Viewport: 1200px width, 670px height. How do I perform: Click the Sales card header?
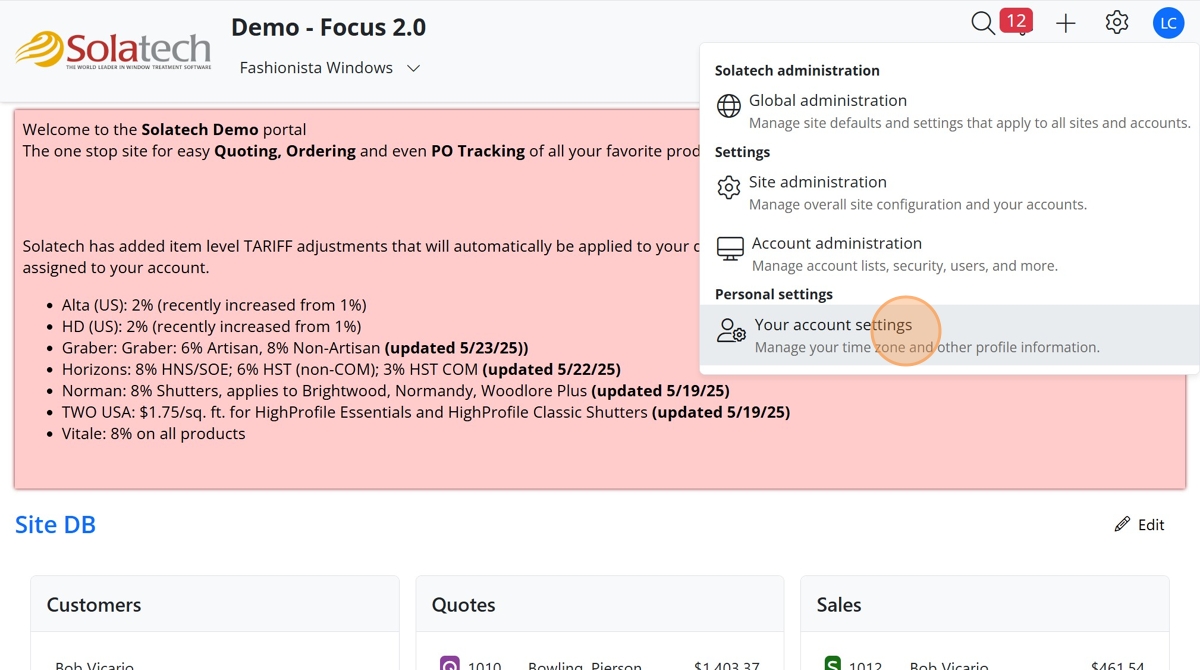[x=985, y=604]
